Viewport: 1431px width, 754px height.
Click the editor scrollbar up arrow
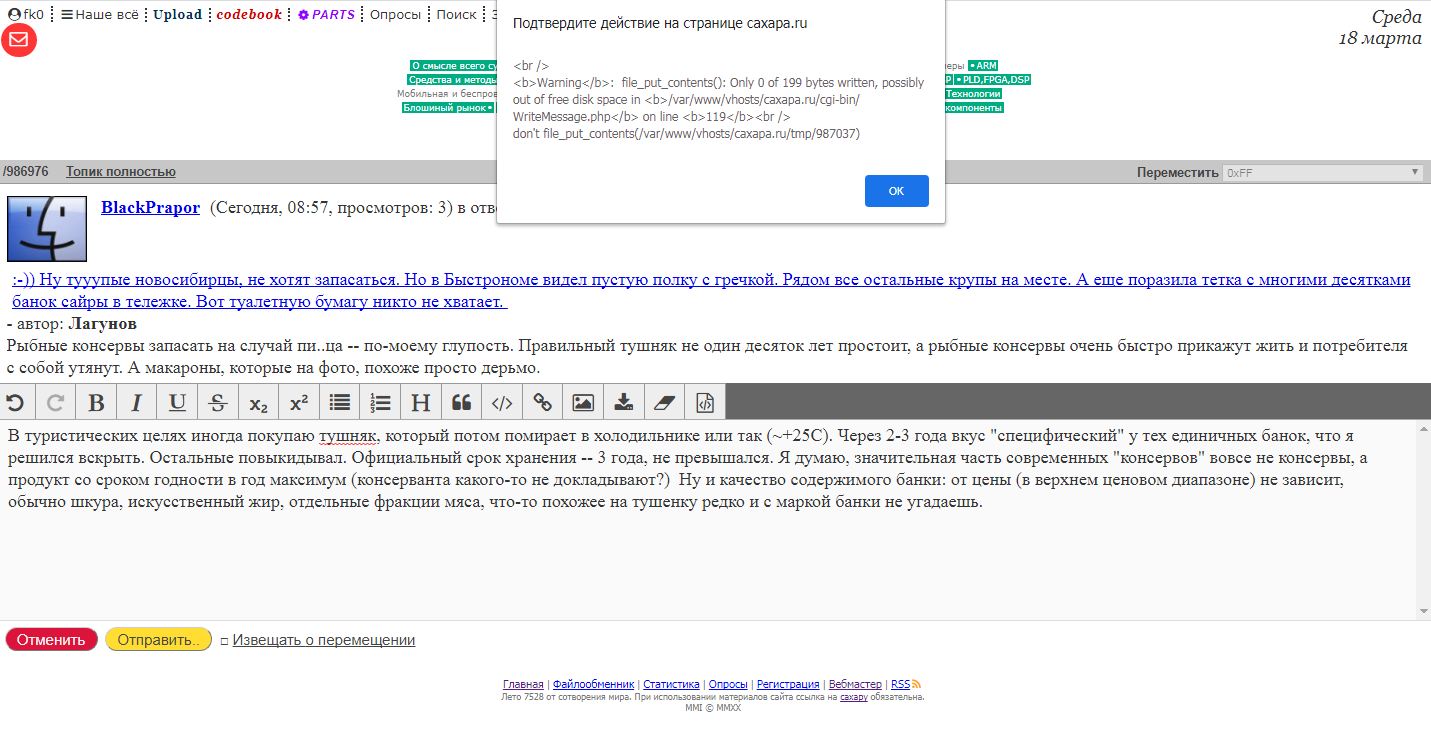[1424, 428]
